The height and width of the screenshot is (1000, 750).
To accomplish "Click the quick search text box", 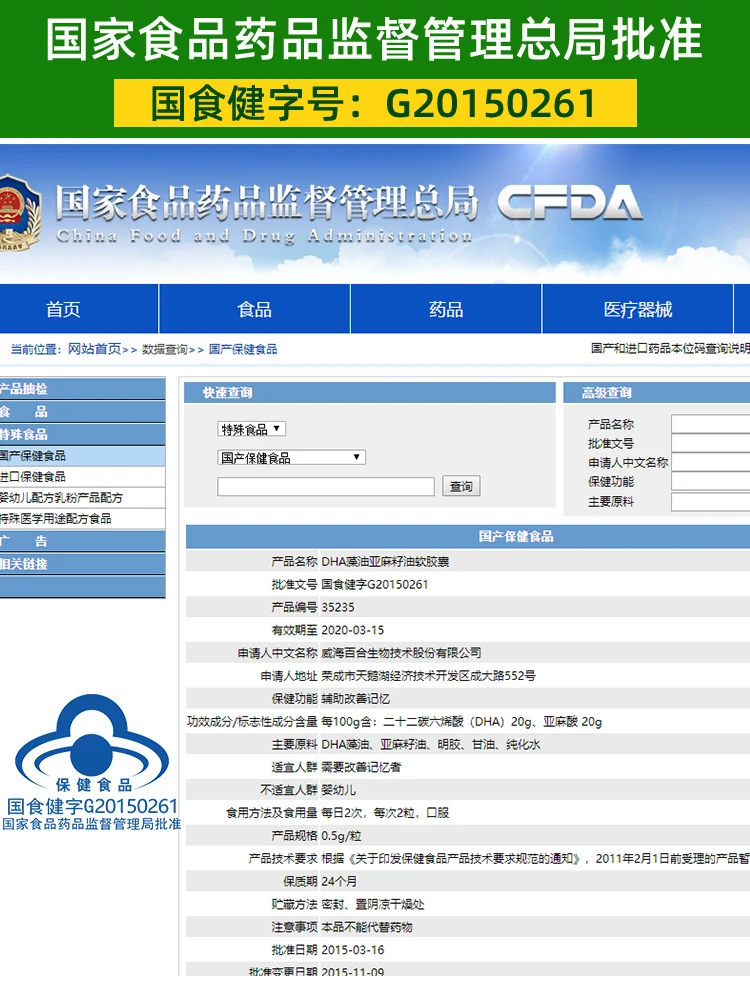I will click(x=326, y=487).
